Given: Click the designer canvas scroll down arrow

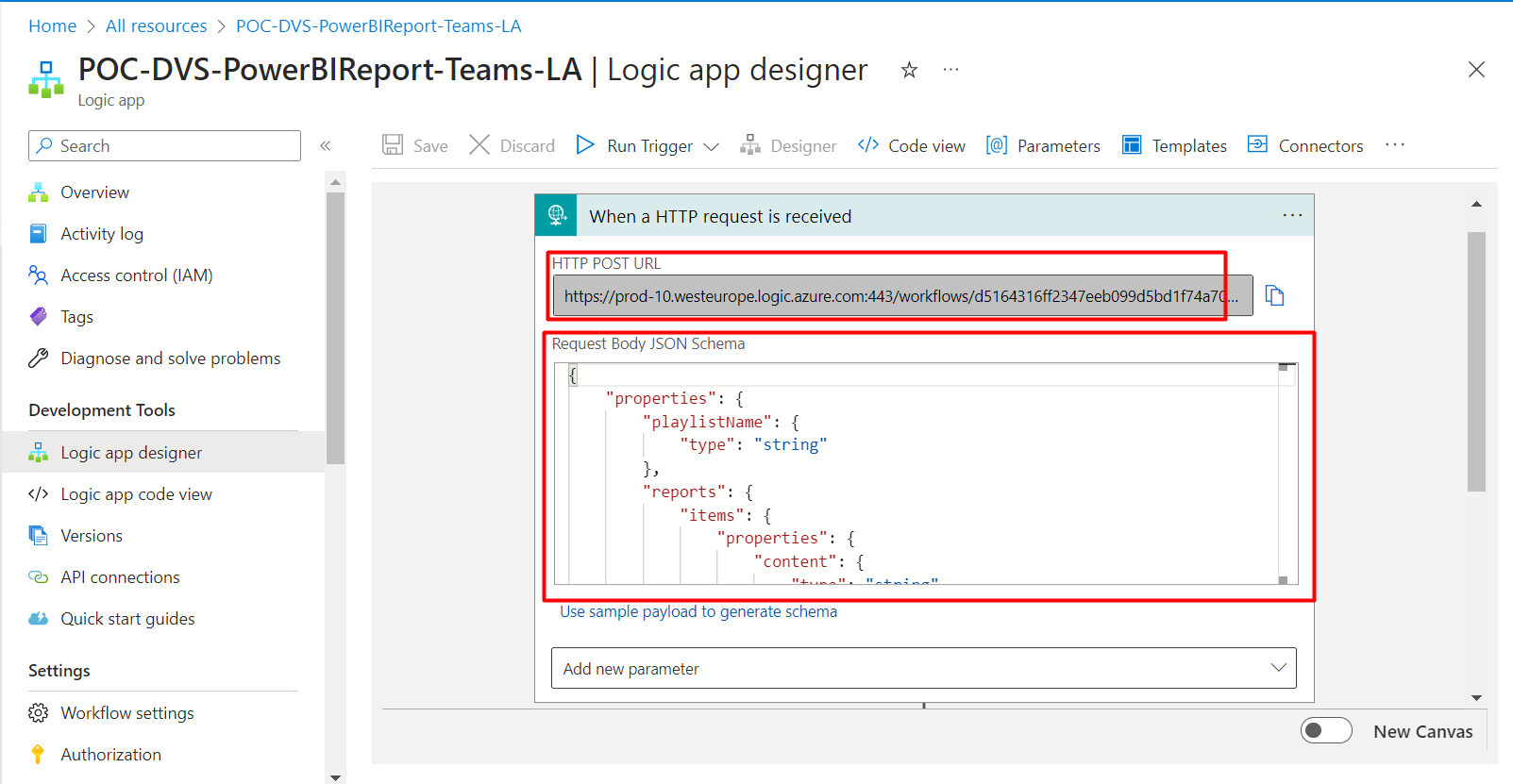Looking at the screenshot, I should [x=1476, y=698].
